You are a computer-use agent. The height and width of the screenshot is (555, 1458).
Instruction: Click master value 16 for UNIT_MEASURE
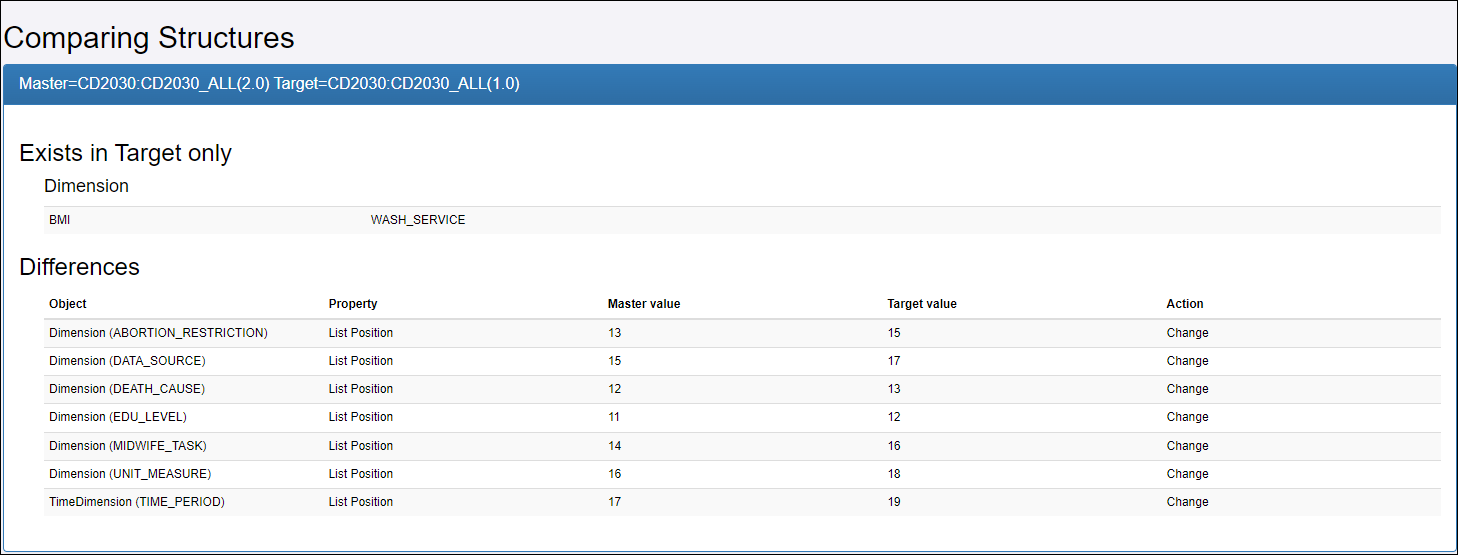[x=614, y=474]
